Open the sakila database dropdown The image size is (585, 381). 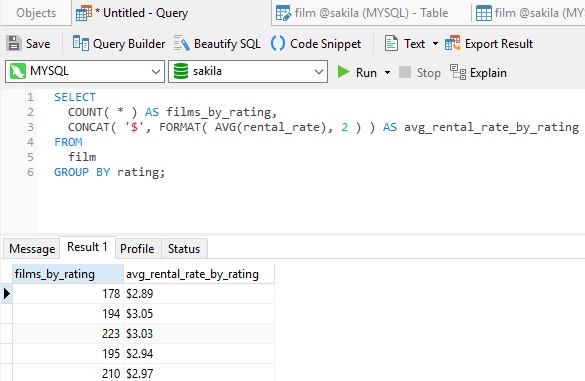coord(319,72)
